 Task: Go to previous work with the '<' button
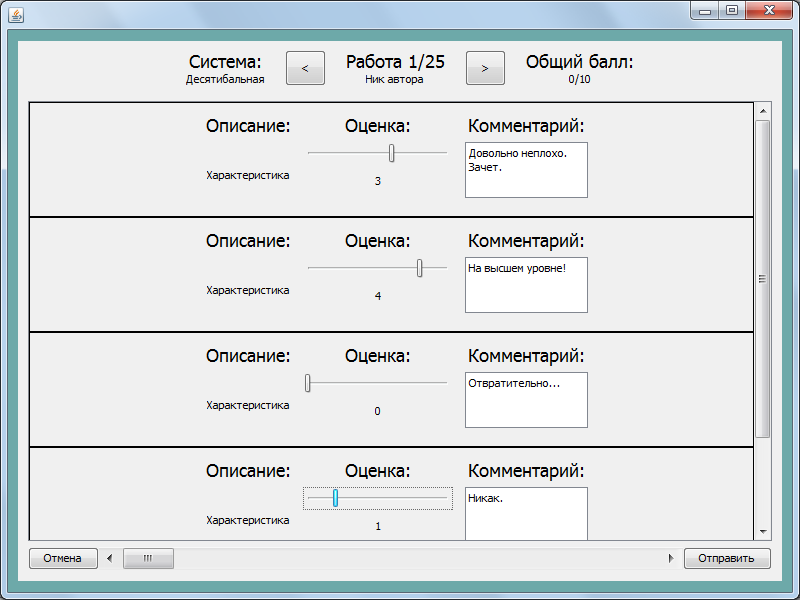click(x=305, y=68)
